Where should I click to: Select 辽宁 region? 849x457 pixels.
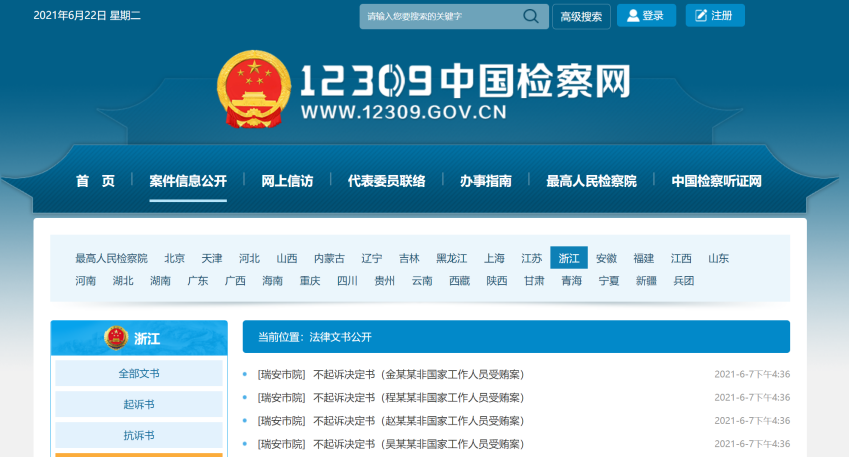(x=371, y=258)
